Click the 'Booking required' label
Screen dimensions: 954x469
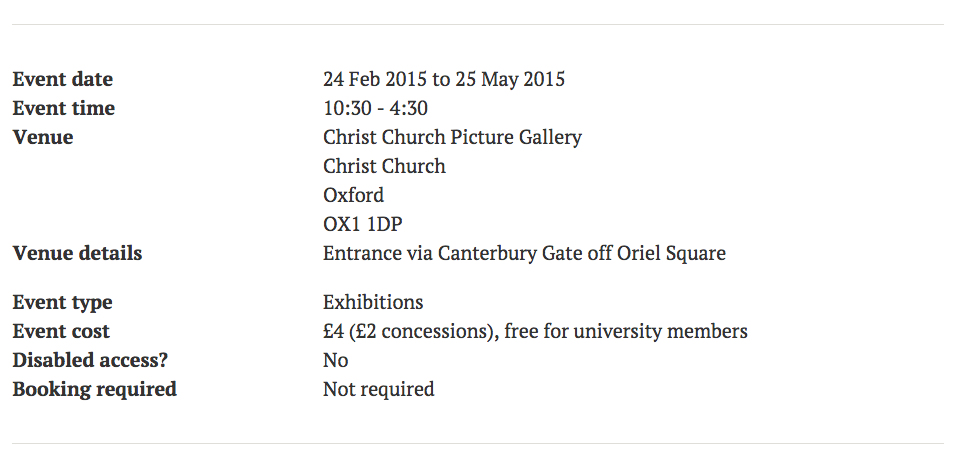point(94,390)
